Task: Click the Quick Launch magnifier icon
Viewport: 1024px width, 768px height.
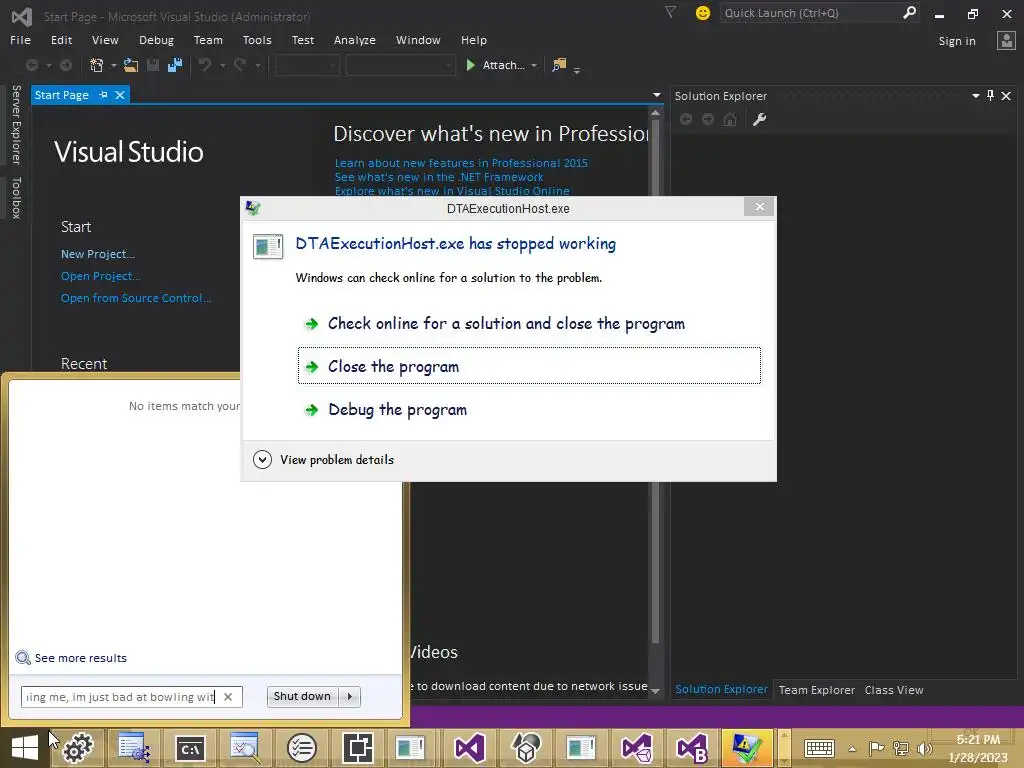Action: click(909, 12)
